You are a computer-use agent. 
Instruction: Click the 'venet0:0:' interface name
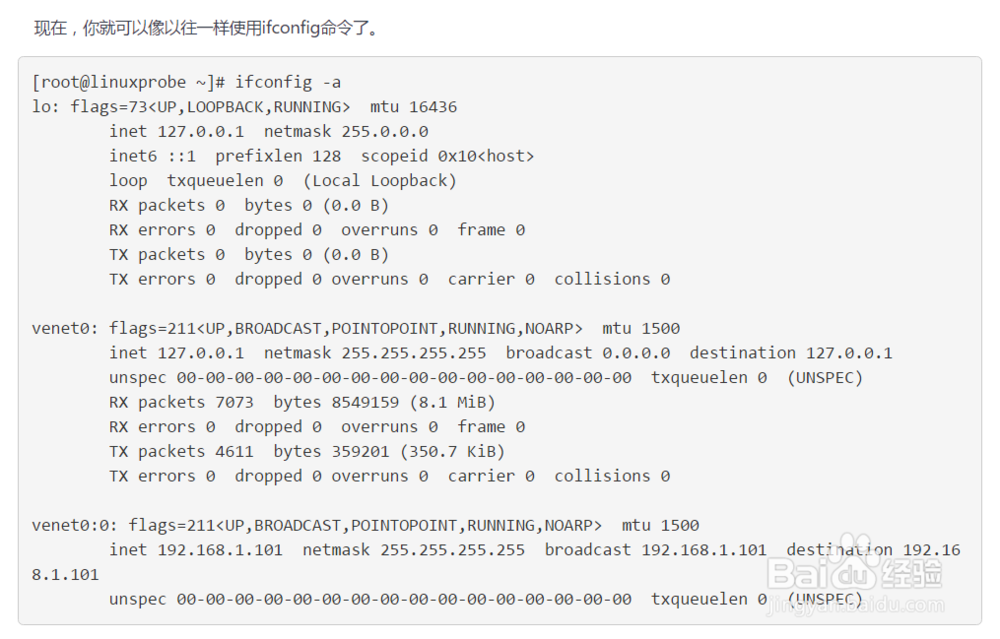click(x=75, y=525)
